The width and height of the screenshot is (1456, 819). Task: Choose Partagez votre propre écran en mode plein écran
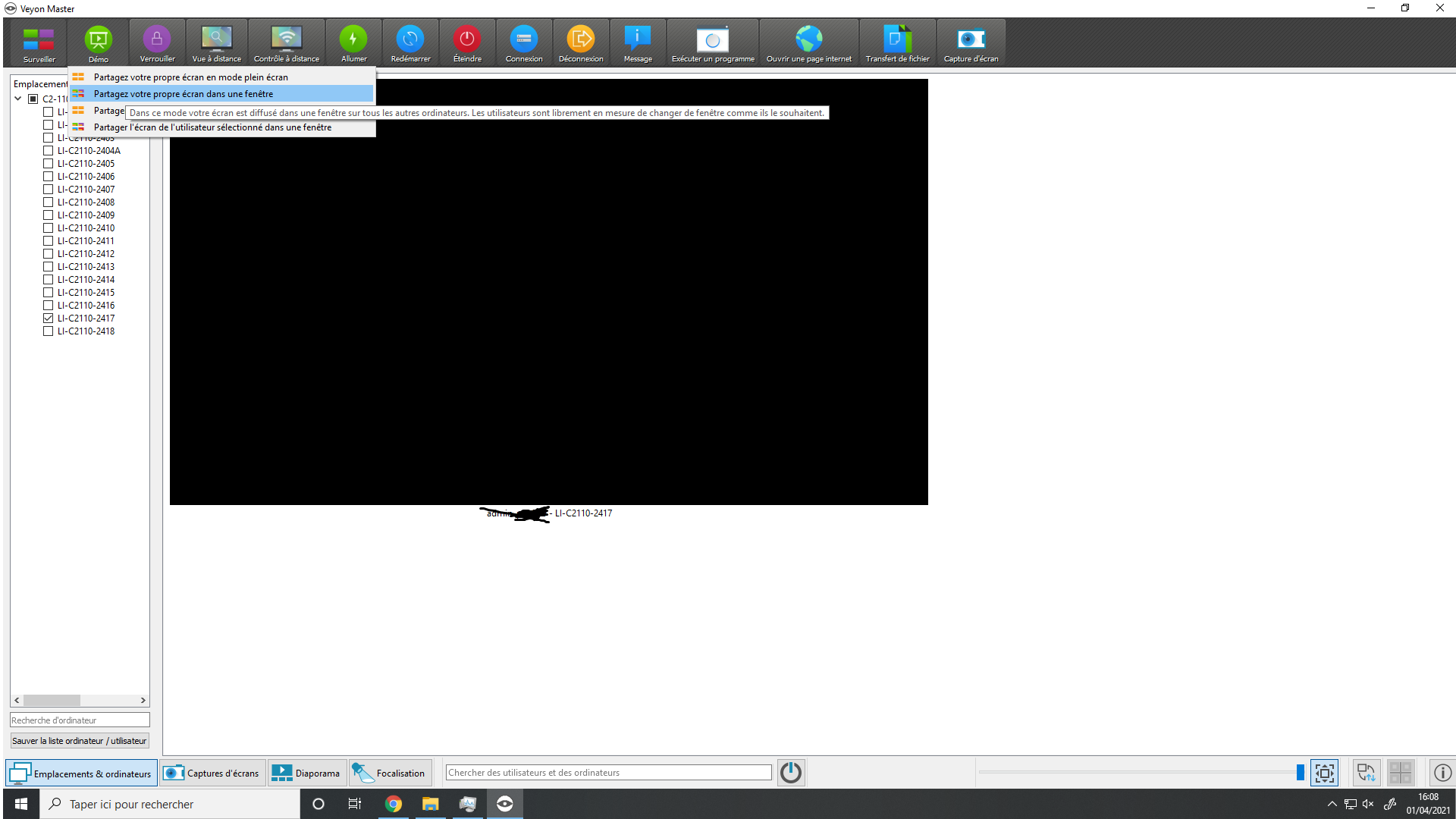(222, 77)
